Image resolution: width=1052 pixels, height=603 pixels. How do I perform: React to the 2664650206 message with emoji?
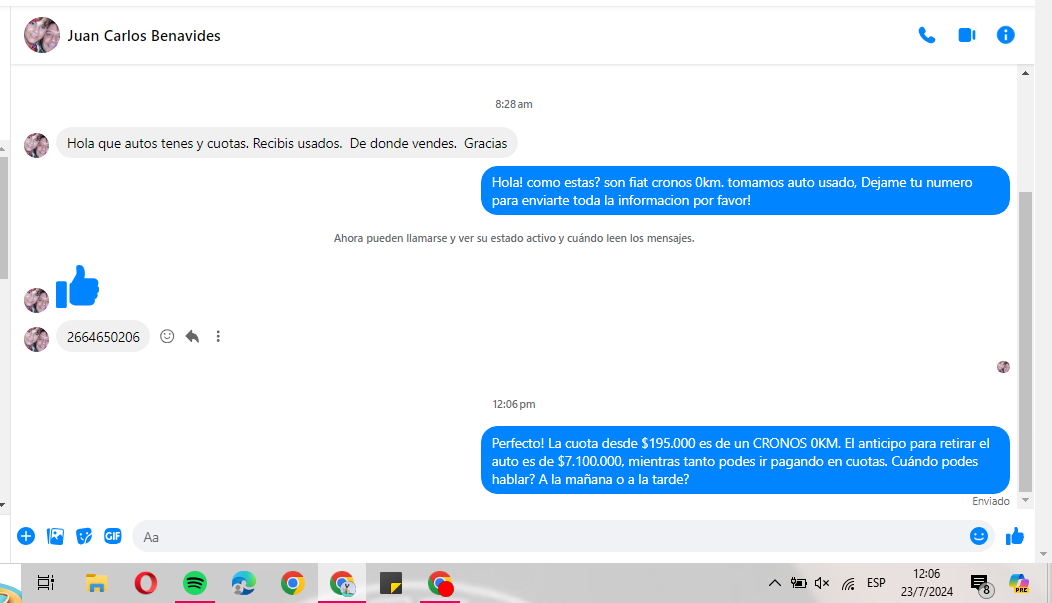[x=167, y=336]
